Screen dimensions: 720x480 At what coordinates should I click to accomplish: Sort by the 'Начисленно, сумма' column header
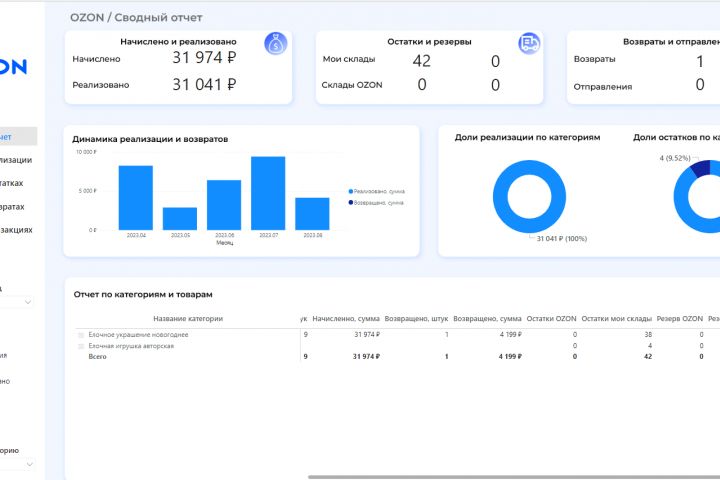coord(346,318)
